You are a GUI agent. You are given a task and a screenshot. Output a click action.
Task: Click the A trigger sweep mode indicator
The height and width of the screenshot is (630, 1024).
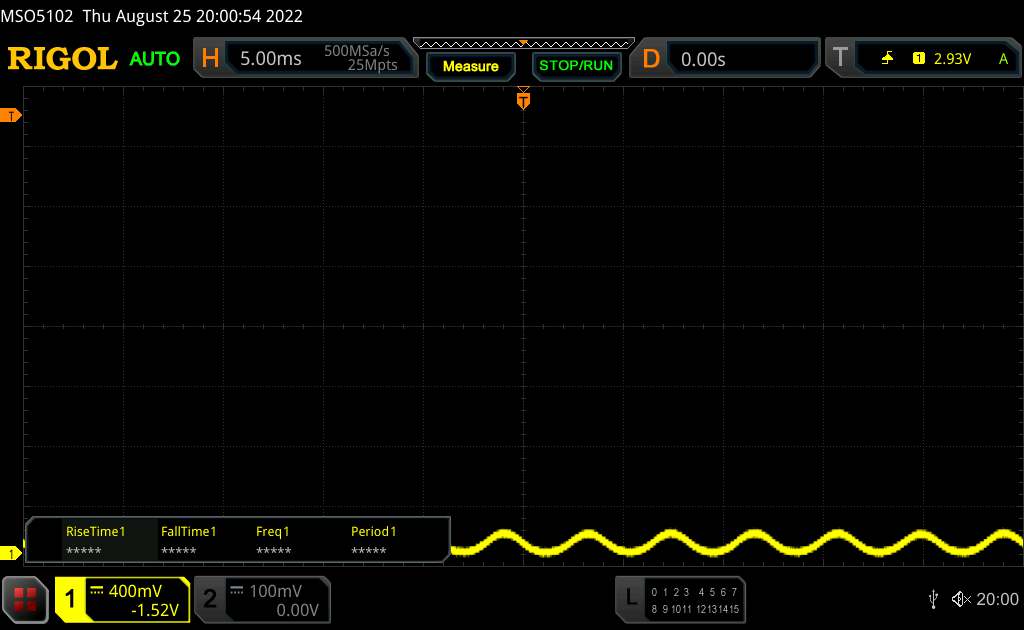[1003, 59]
